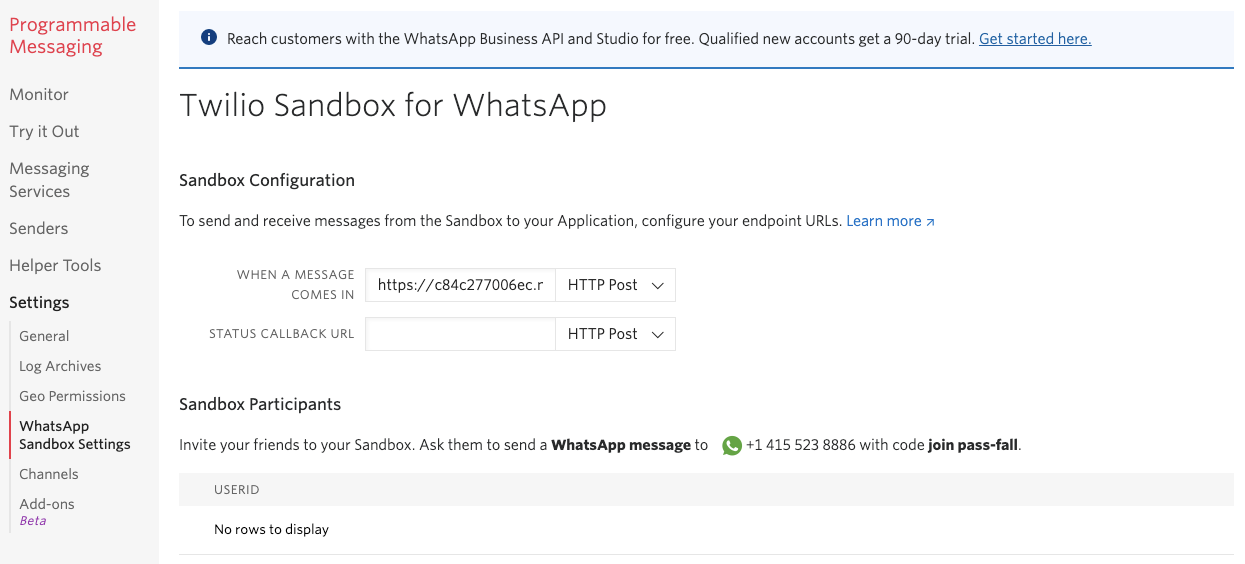Open Try it Out section
Image resolution: width=1245 pixels, height=564 pixels.
(44, 131)
